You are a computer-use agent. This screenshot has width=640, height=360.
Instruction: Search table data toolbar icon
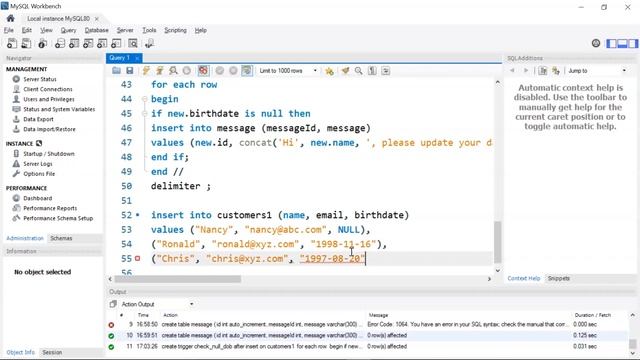(x=133, y=43)
